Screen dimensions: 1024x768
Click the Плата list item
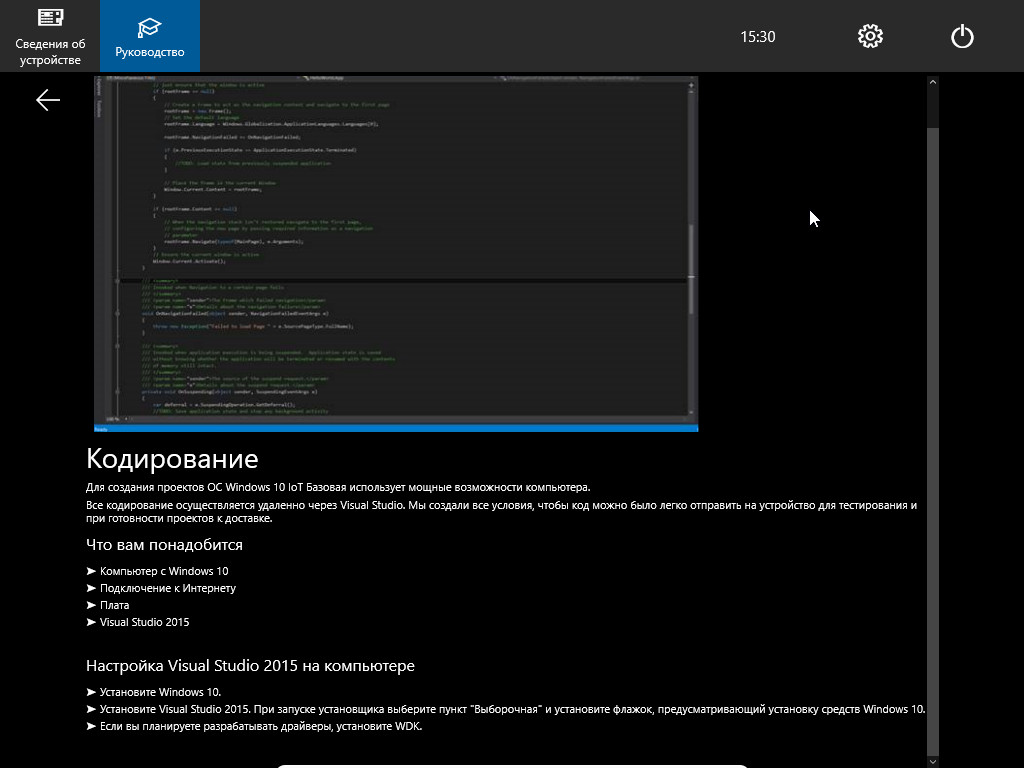click(108, 605)
